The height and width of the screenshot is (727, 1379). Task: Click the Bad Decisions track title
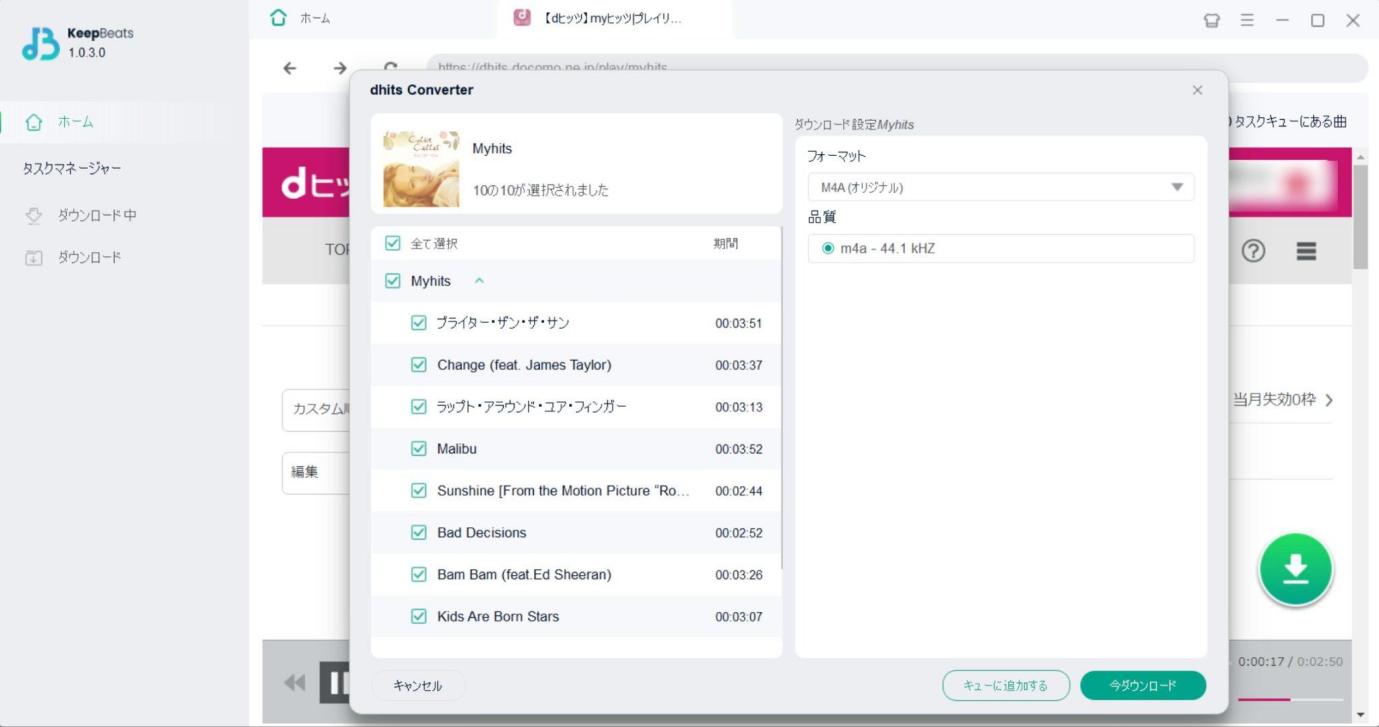(482, 533)
